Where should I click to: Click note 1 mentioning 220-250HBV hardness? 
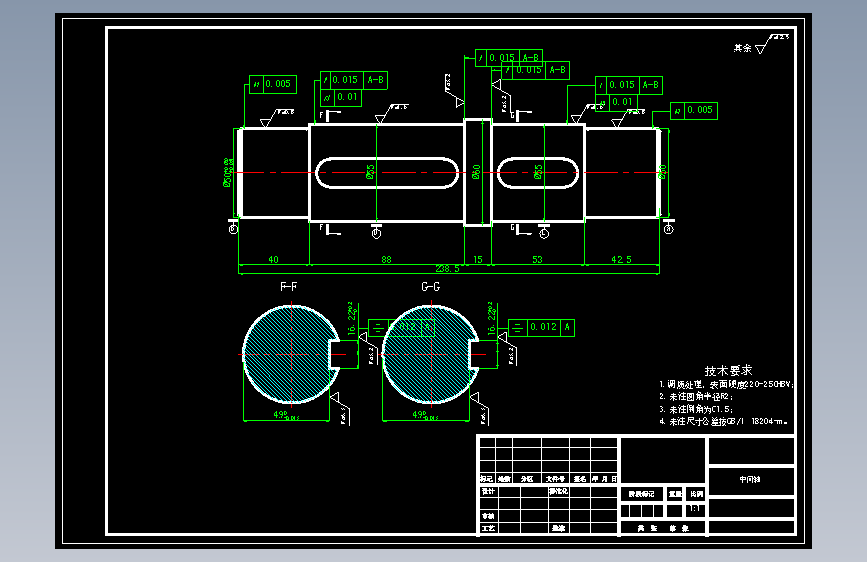[726, 384]
